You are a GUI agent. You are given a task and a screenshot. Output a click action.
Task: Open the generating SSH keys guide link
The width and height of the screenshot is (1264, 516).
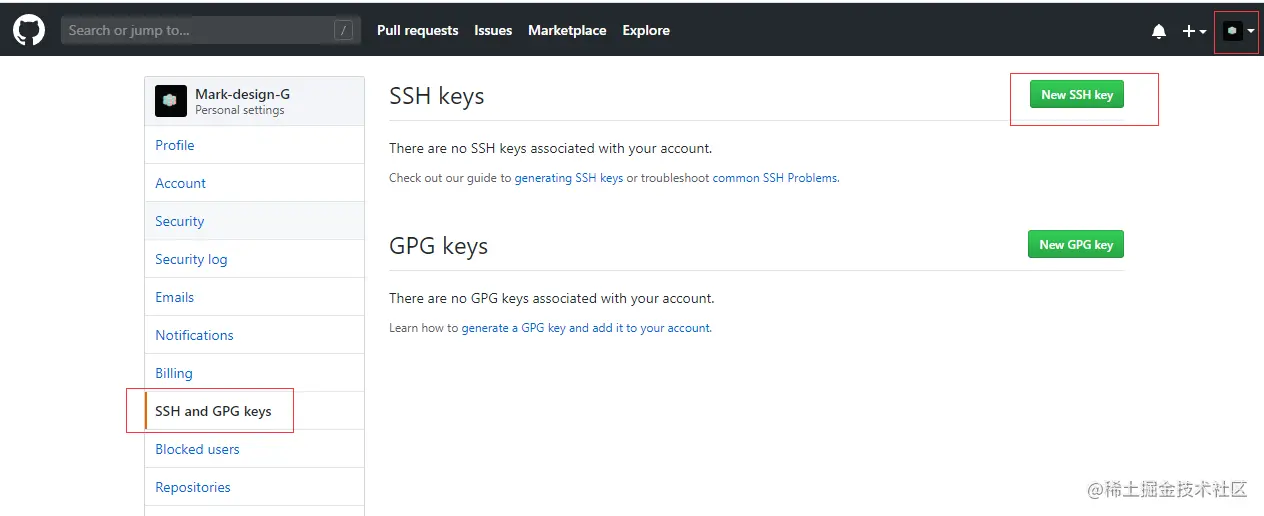(x=568, y=178)
